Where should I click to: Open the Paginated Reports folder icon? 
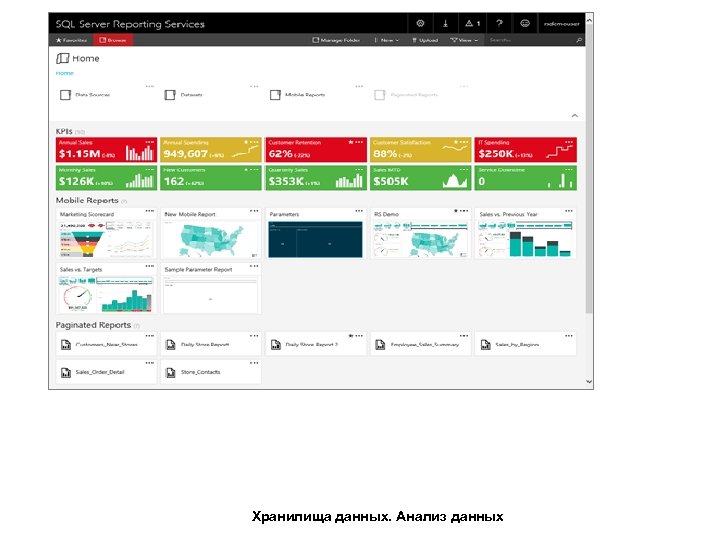[379, 95]
